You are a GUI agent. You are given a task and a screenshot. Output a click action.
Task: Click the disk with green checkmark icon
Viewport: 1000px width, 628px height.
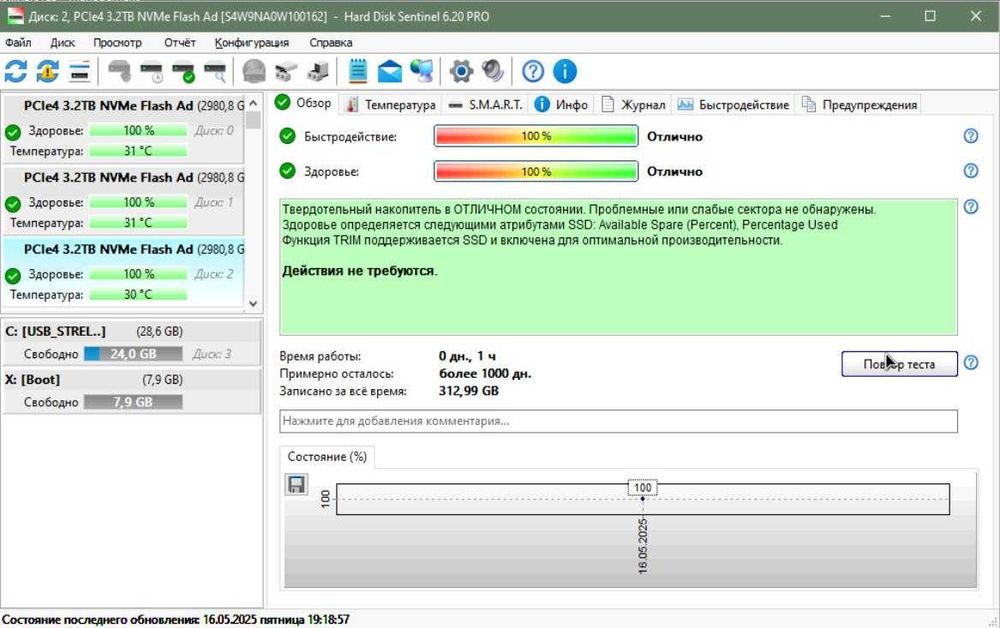click(x=184, y=71)
